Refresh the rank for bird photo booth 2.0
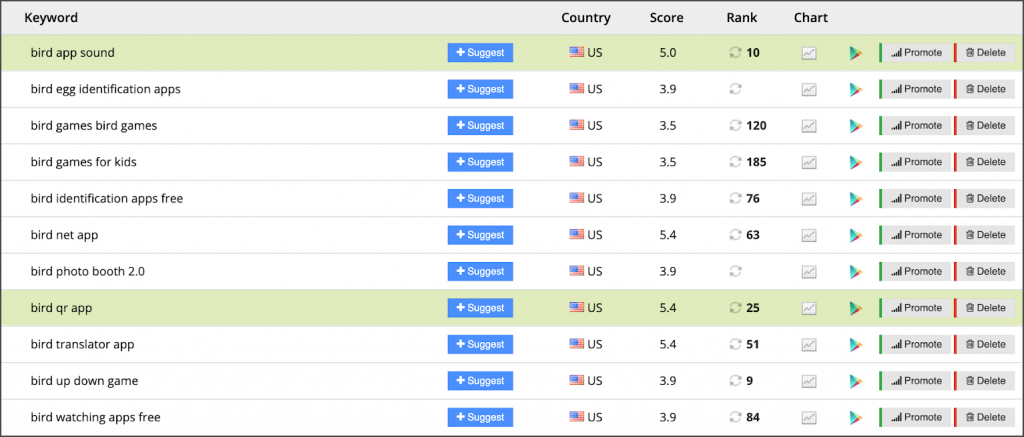Viewport: 1024px width, 437px height. [x=735, y=272]
